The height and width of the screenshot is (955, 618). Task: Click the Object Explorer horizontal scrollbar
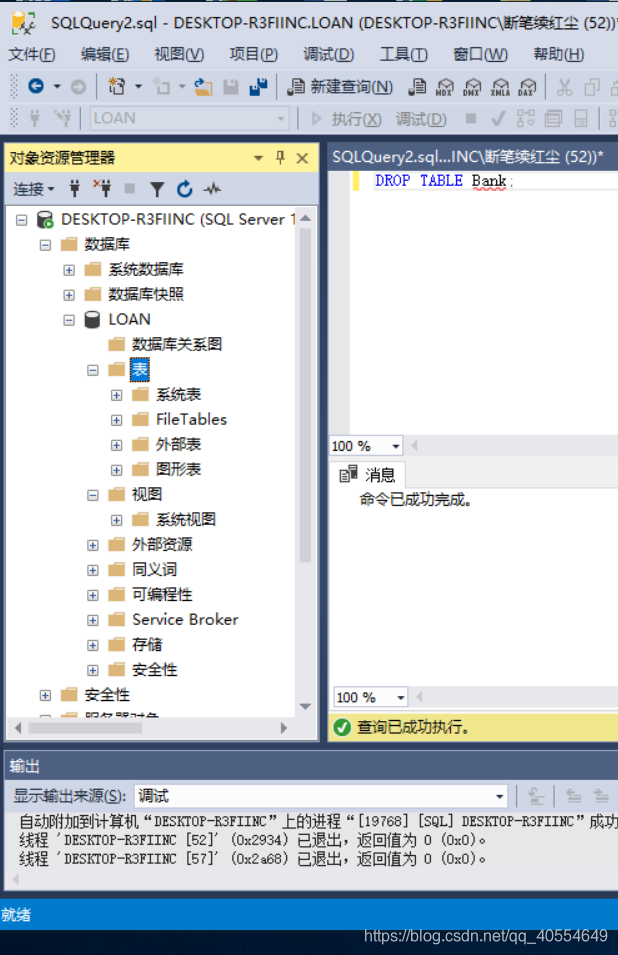pos(85,728)
